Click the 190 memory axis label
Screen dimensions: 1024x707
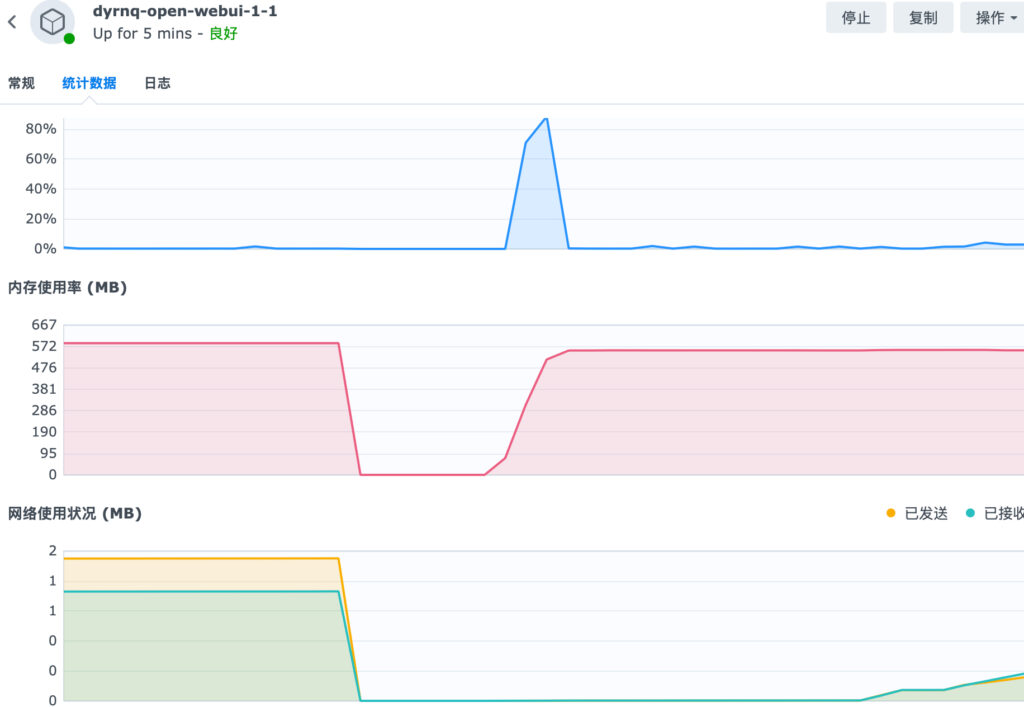click(44, 432)
